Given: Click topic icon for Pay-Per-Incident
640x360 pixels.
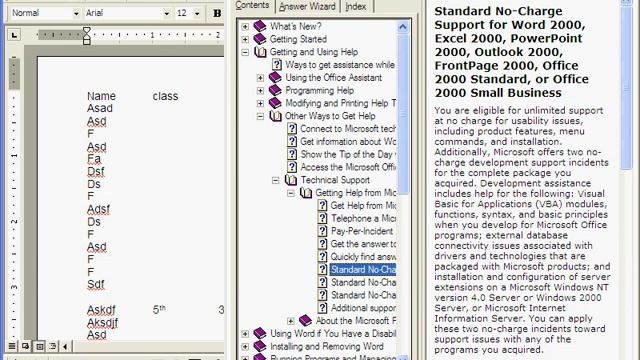Looking at the screenshot, I should pos(322,231).
